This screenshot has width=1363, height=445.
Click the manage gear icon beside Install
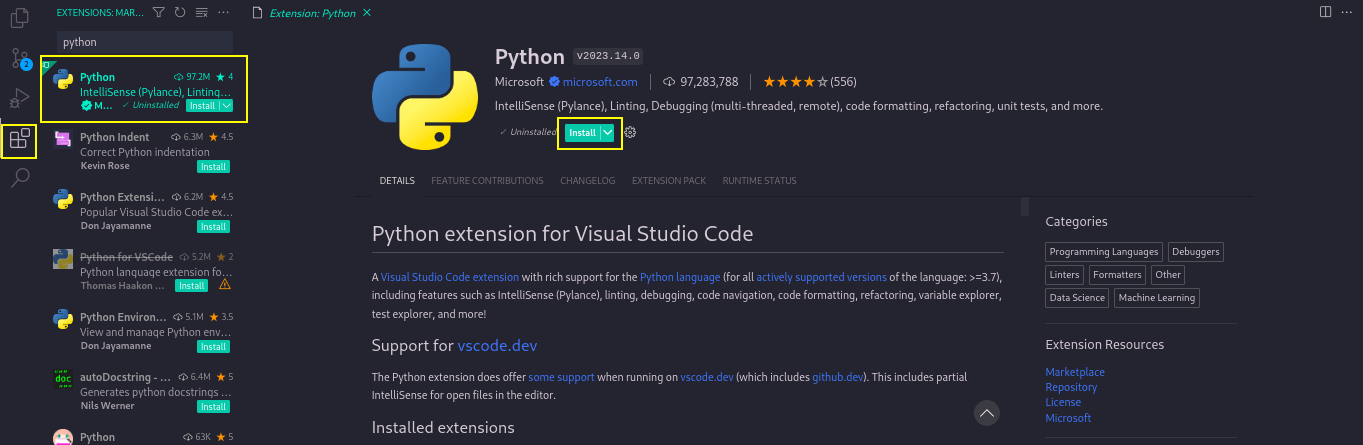(x=630, y=133)
